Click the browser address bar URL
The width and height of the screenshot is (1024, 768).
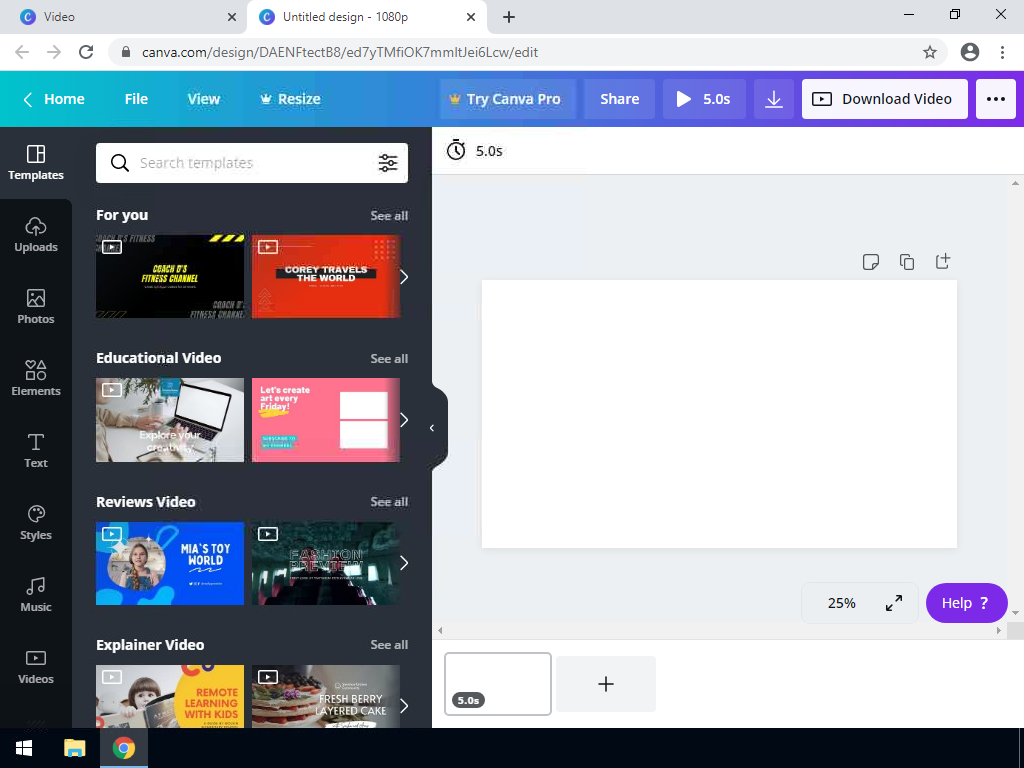click(x=340, y=52)
